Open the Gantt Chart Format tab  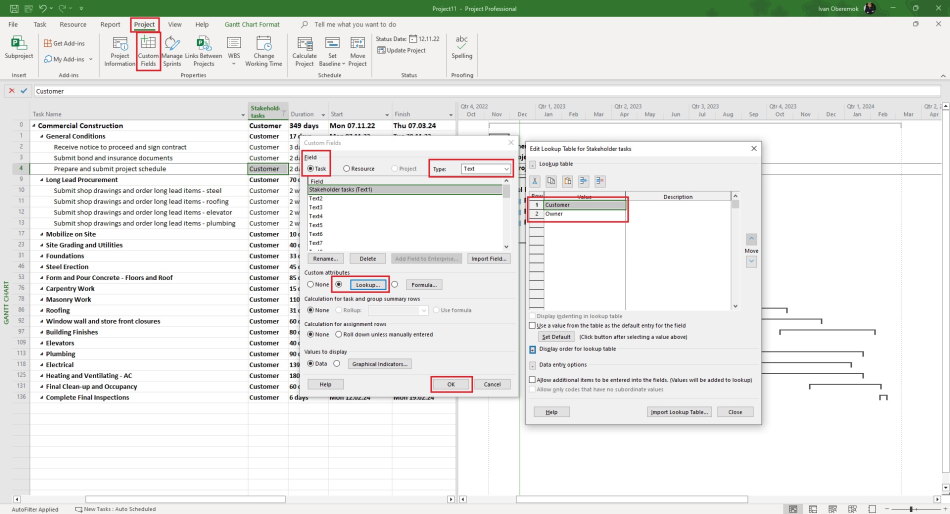click(252, 24)
